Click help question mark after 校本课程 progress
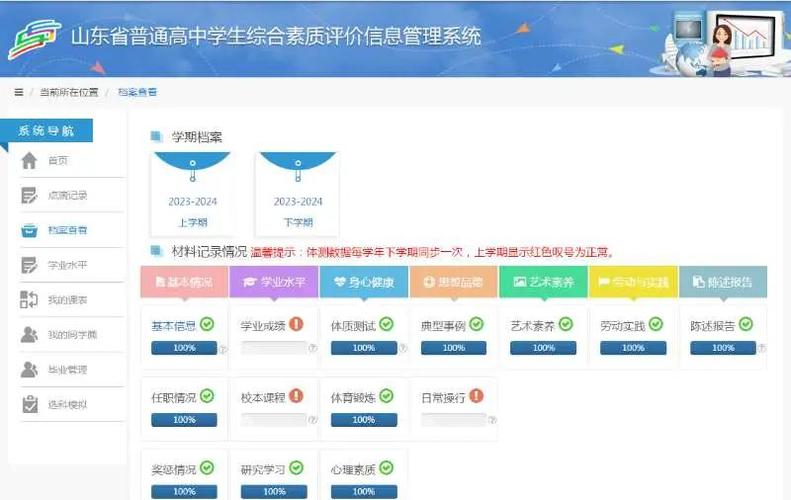This screenshot has width=791, height=500. (313, 420)
